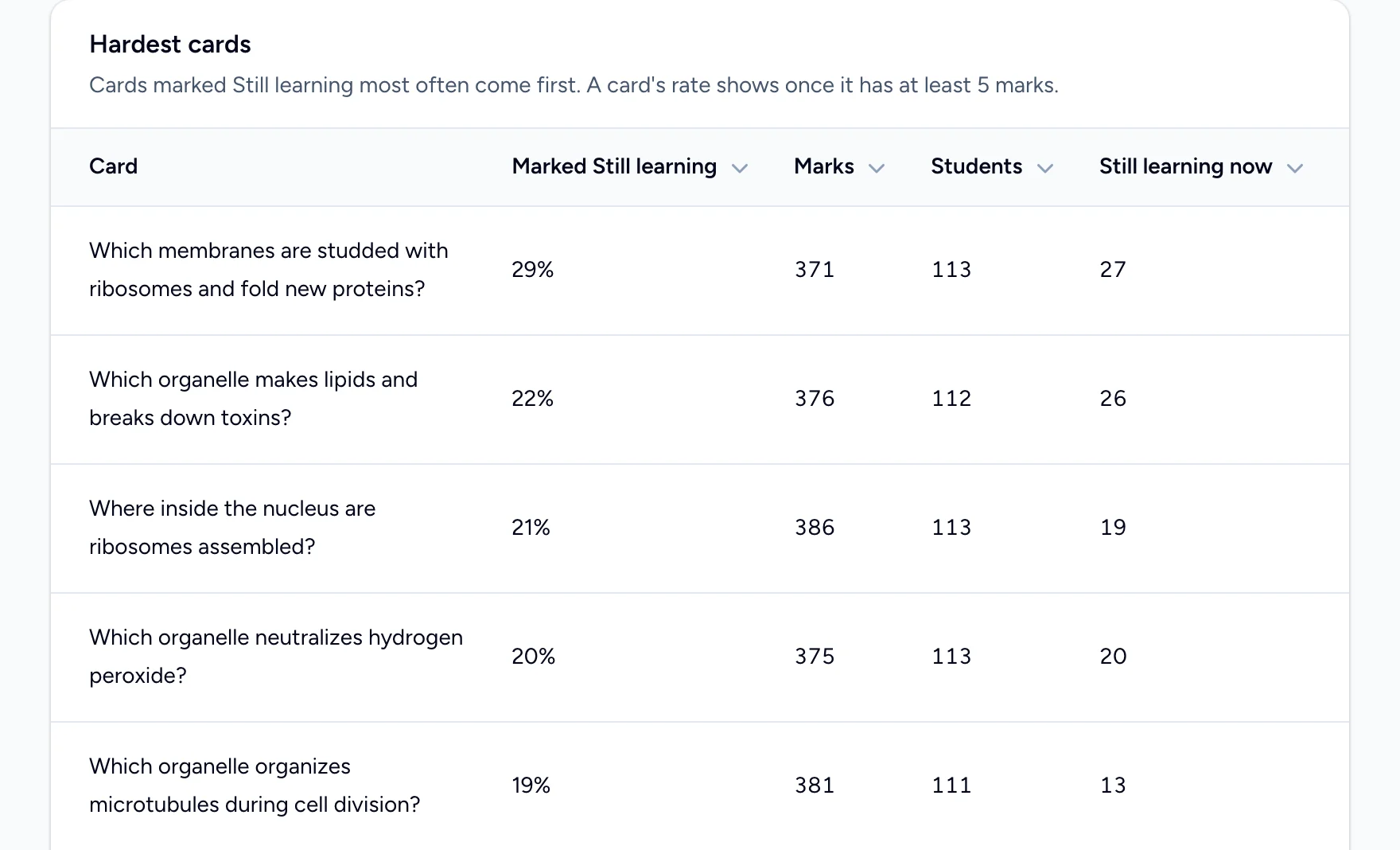Click the Marked Still learning sort chevron

740,168
